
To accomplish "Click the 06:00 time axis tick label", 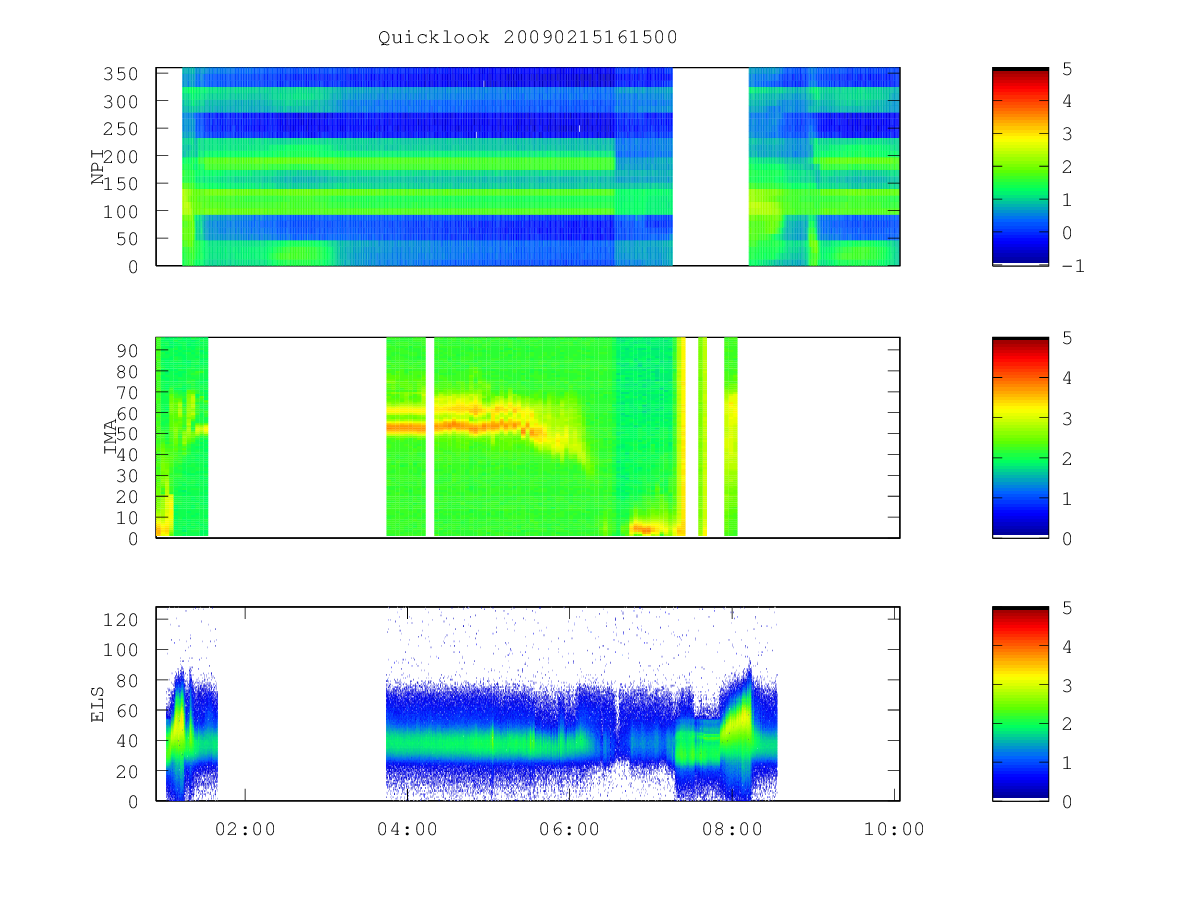I will [x=570, y=829].
